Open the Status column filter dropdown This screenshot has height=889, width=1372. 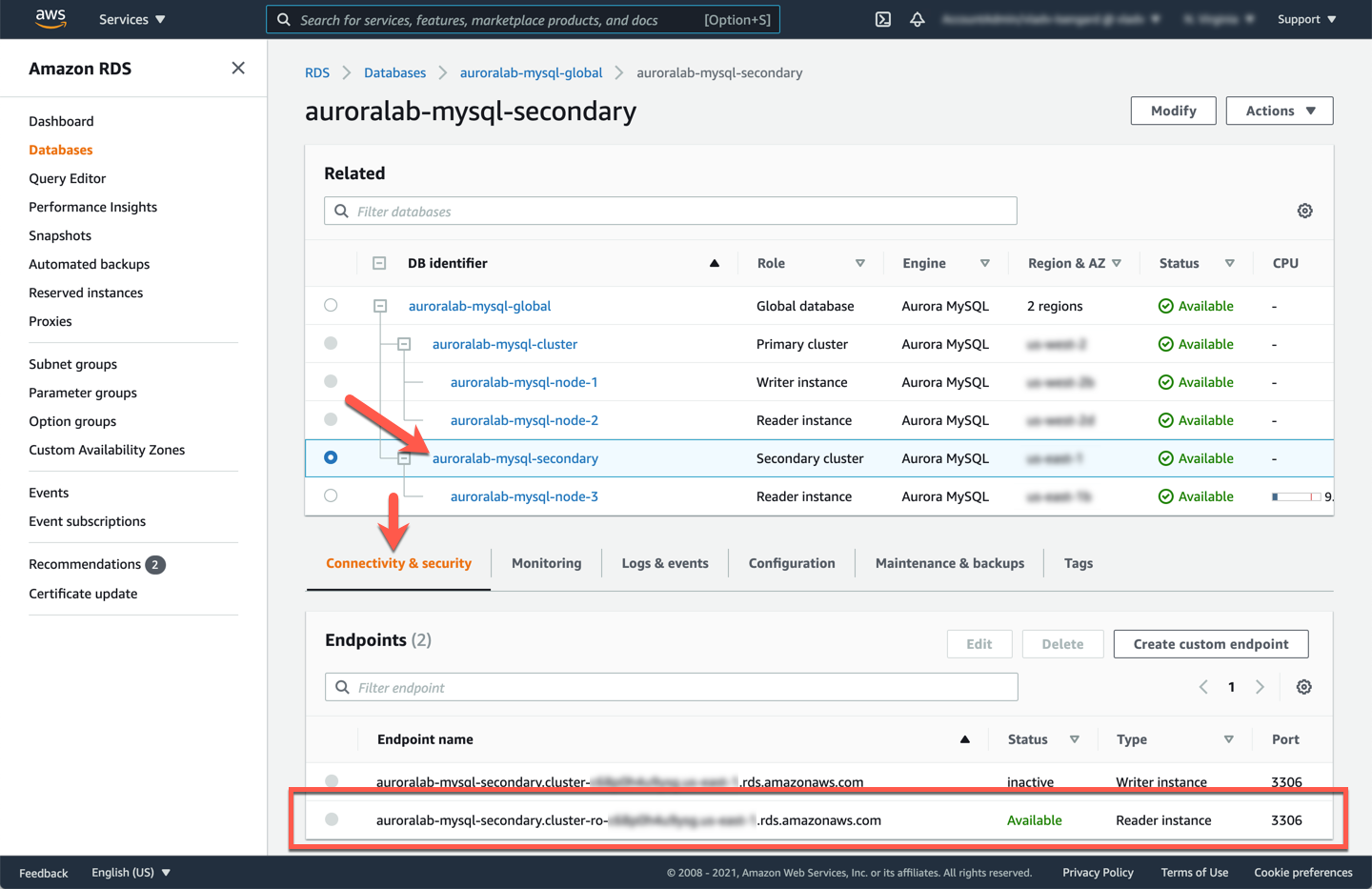coord(1230,263)
